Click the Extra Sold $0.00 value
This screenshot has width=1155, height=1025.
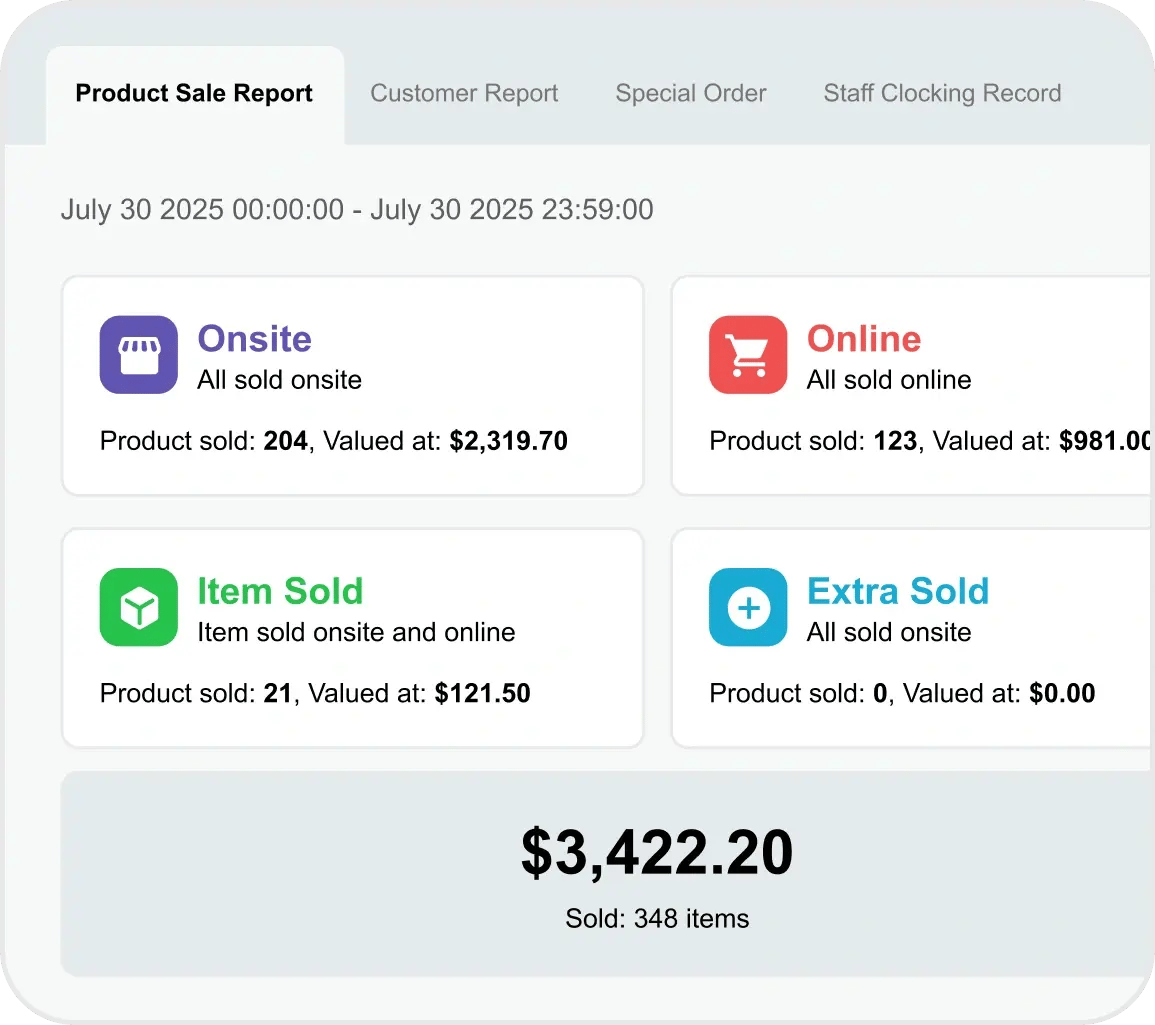point(1062,693)
